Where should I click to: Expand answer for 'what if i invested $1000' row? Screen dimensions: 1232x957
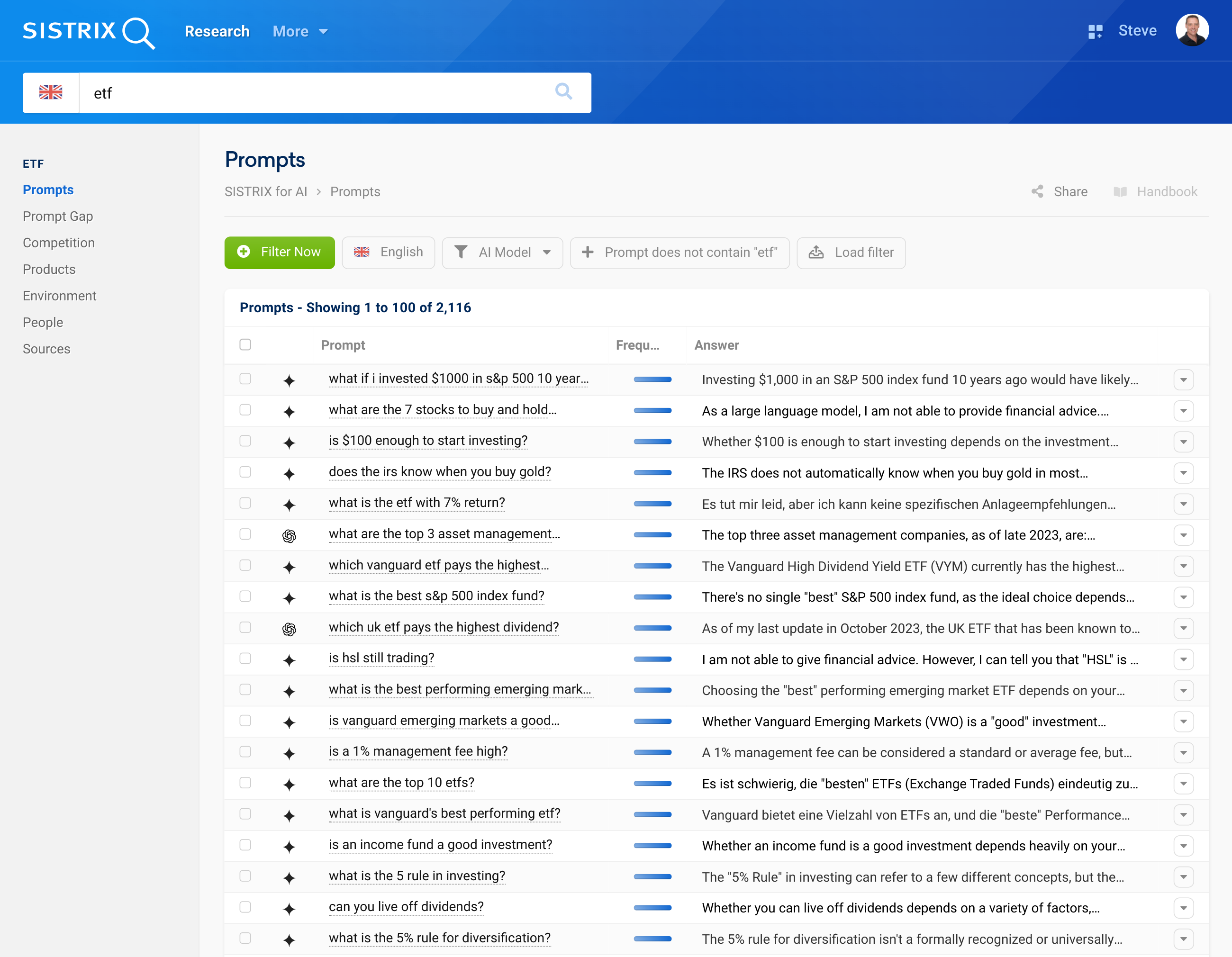pyautogui.click(x=1184, y=380)
